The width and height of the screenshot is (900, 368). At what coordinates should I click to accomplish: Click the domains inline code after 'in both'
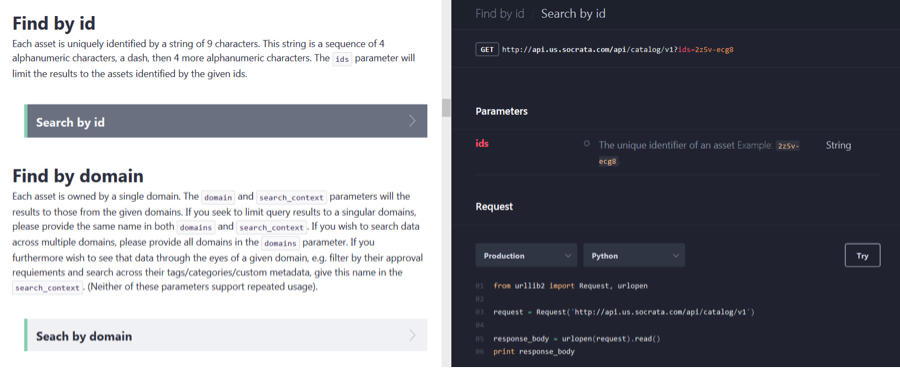coord(196,227)
